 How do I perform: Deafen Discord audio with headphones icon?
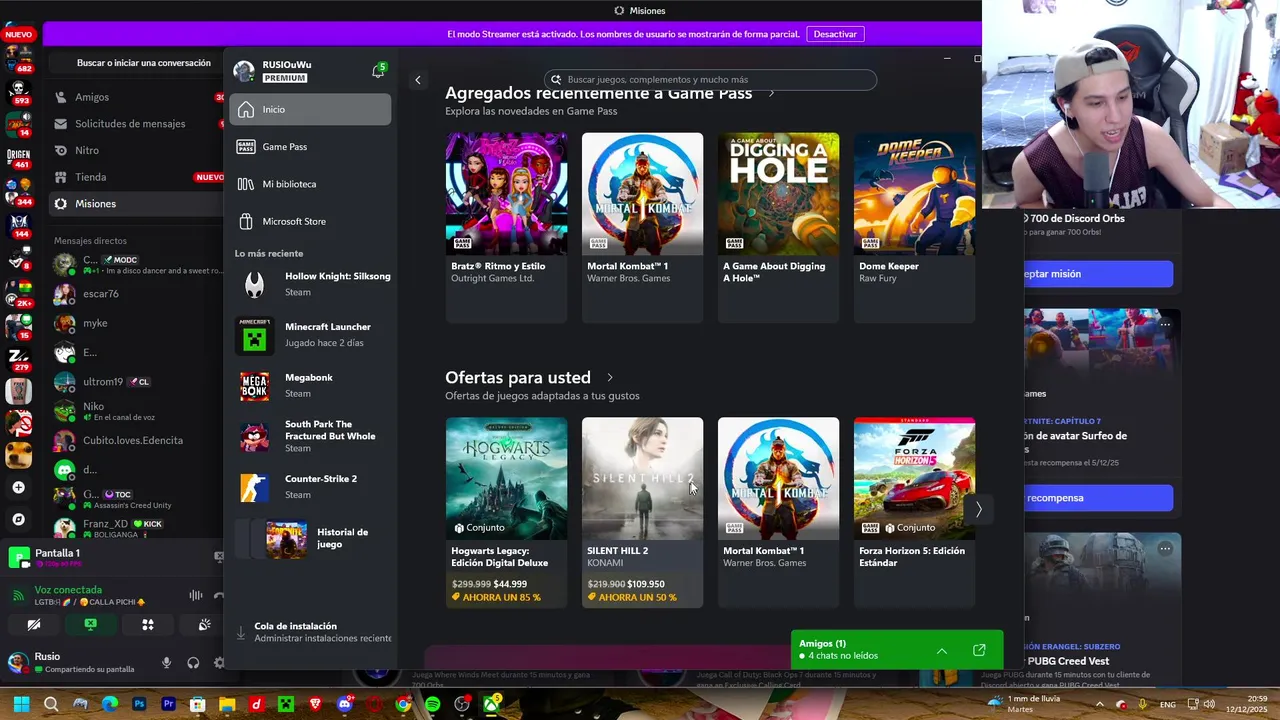click(x=193, y=663)
